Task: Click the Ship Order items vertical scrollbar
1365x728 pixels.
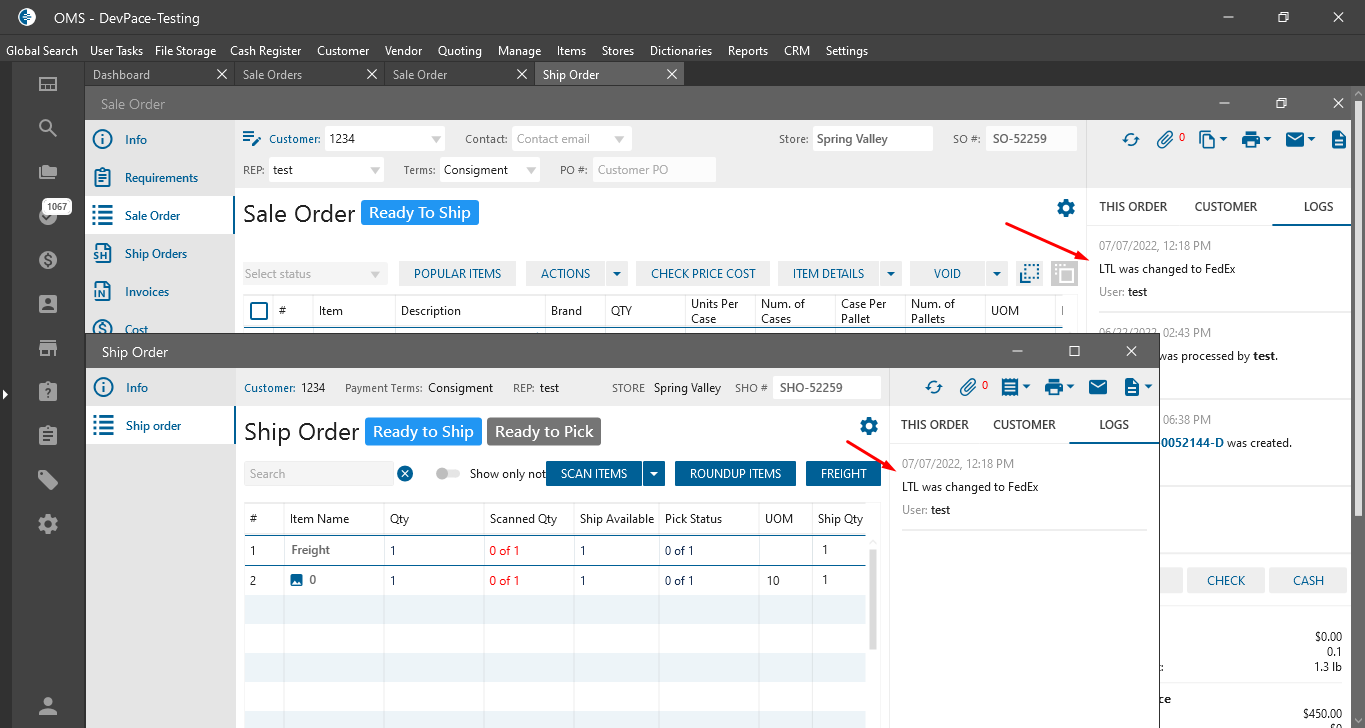Action: tap(872, 600)
